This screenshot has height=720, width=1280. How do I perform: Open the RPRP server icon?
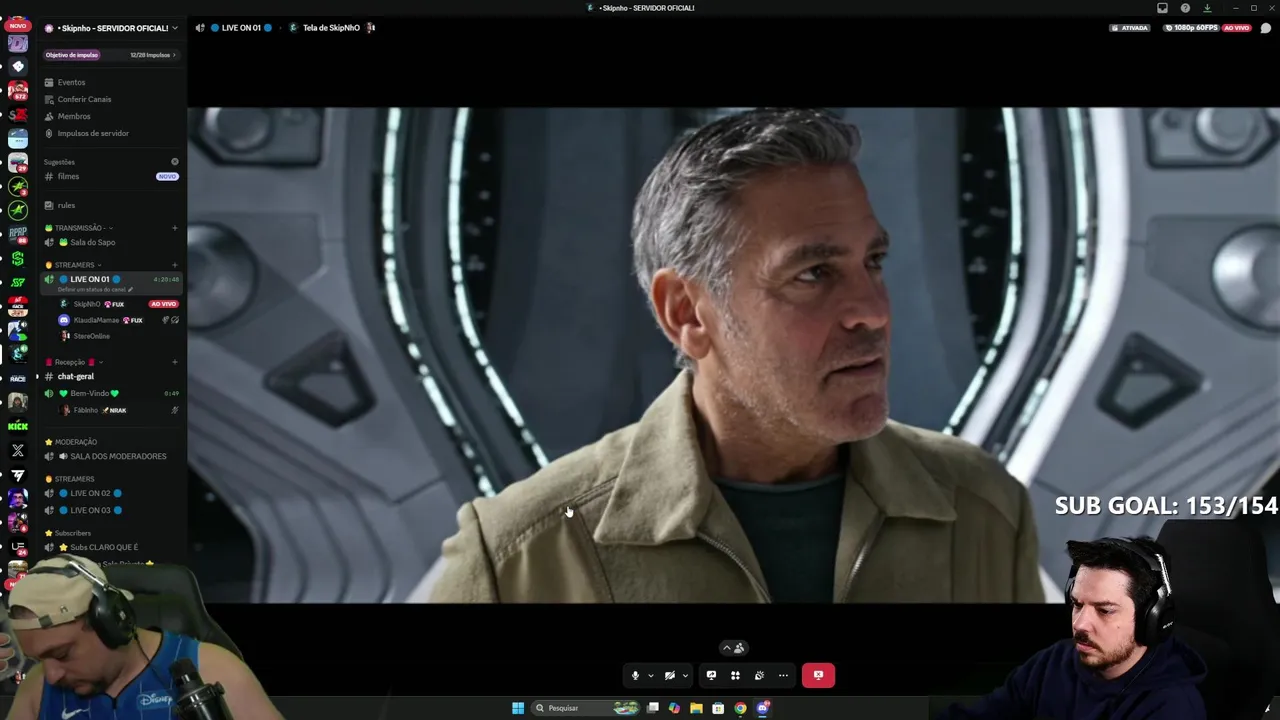pyautogui.click(x=18, y=234)
